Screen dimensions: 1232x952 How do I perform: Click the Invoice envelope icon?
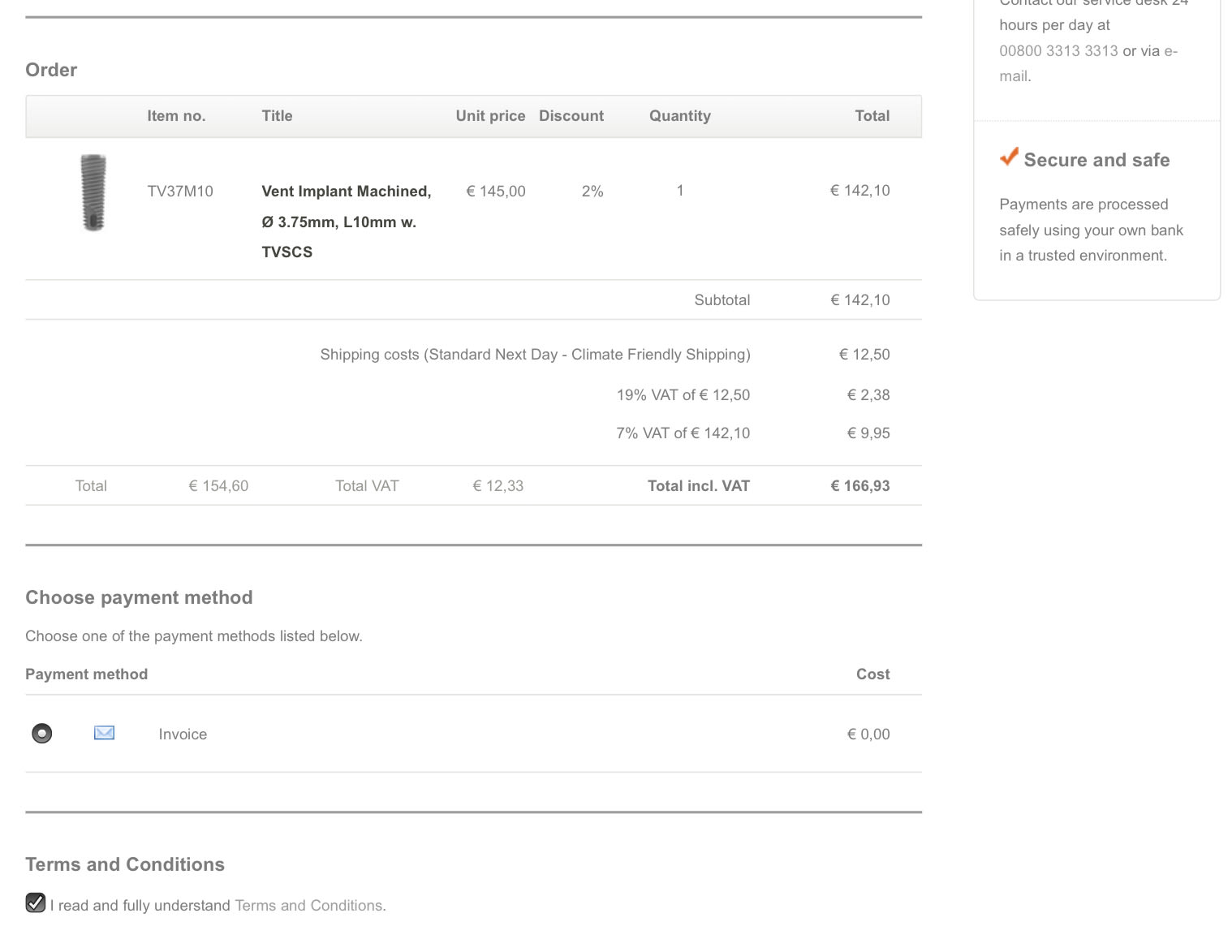pos(104,733)
